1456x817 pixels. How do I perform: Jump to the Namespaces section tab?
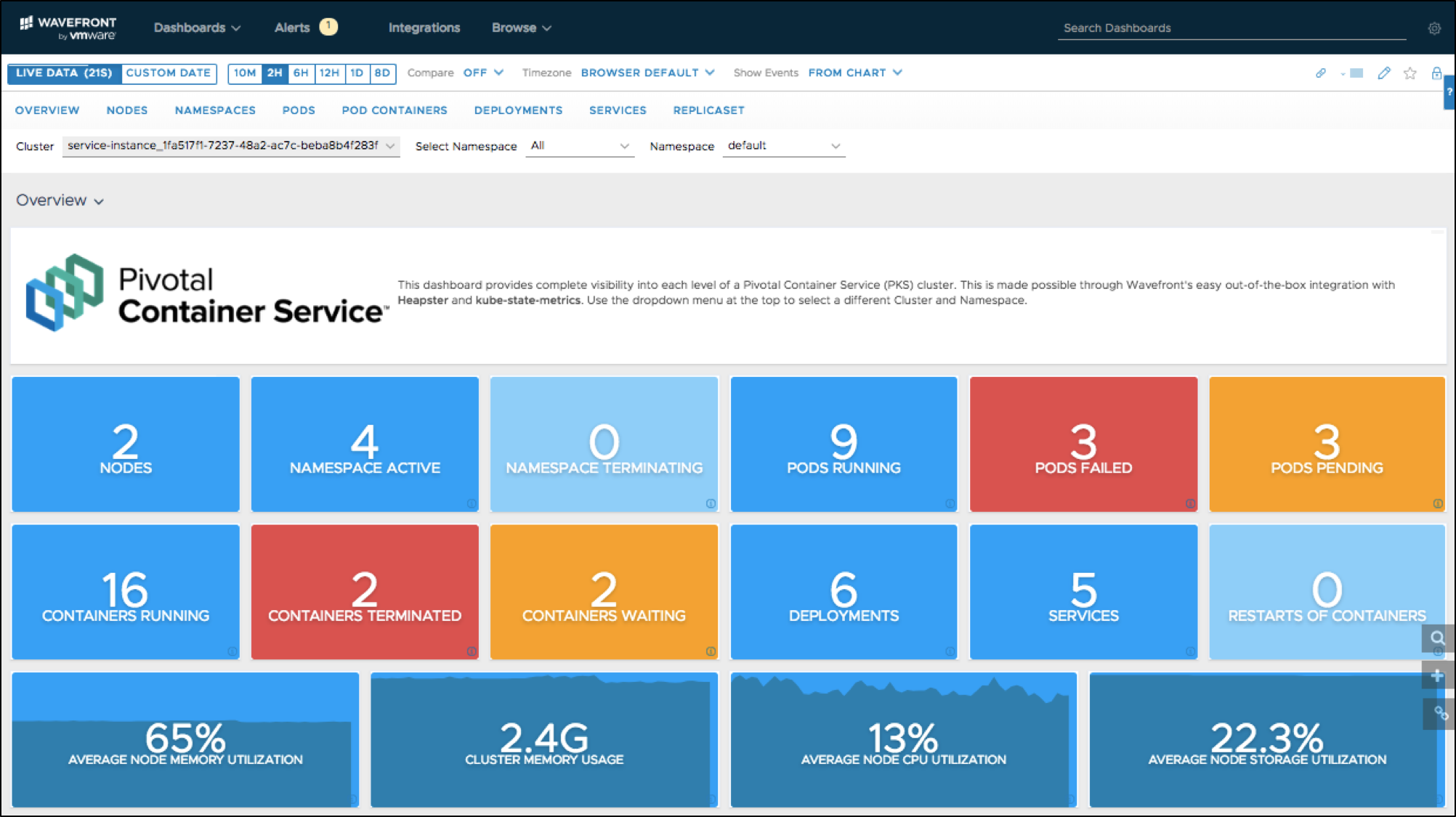click(215, 110)
